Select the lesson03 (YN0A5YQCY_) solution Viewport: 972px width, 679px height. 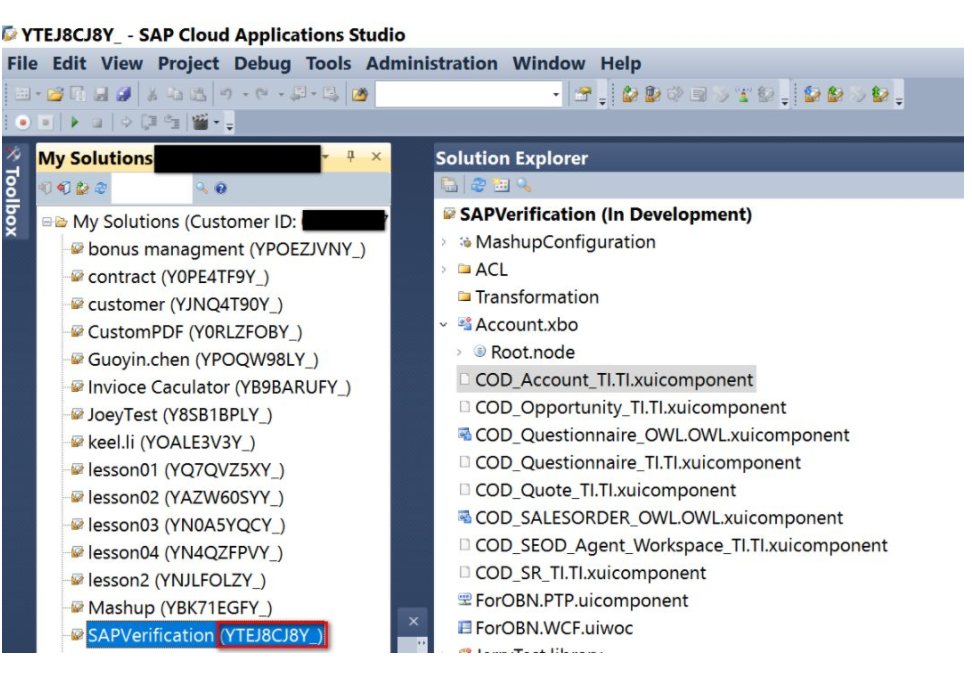pyautogui.click(x=187, y=525)
